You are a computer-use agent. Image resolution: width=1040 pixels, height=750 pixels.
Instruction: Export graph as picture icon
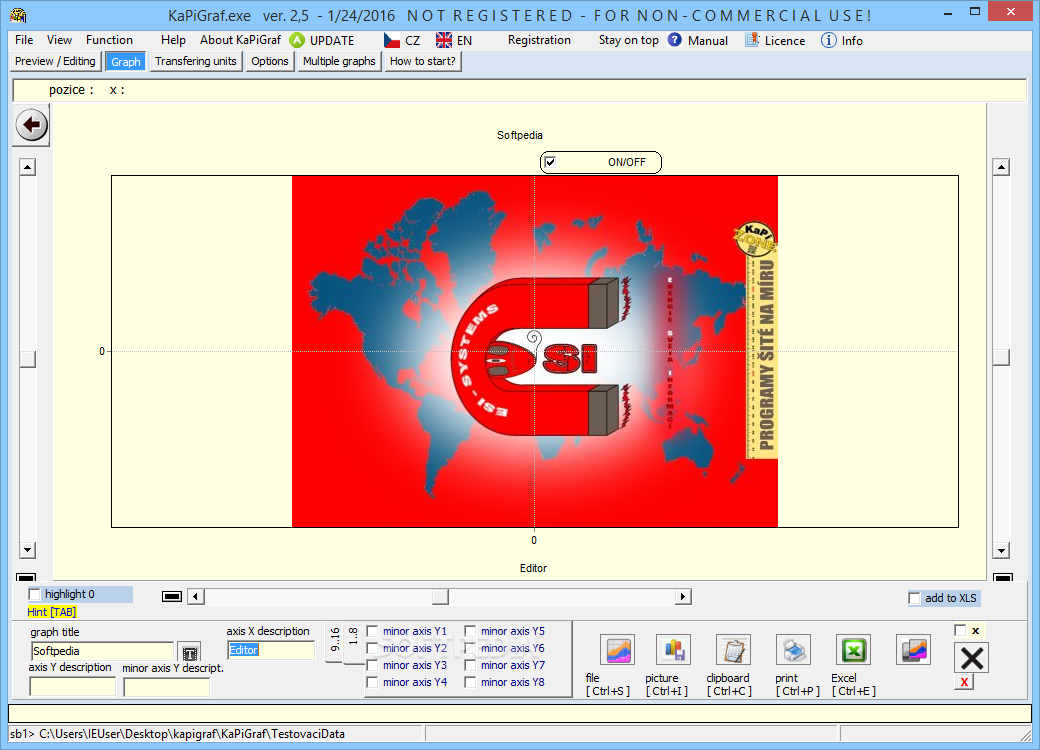(x=673, y=650)
